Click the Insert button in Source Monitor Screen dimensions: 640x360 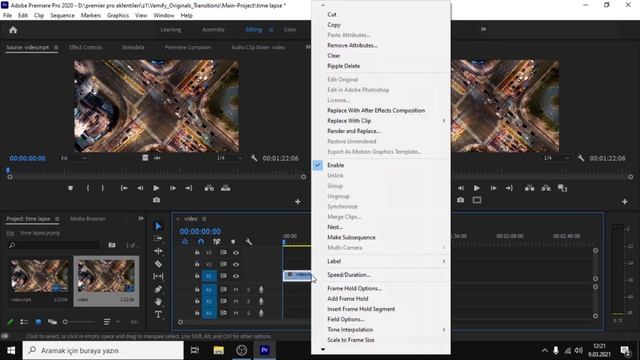click(x=209, y=188)
